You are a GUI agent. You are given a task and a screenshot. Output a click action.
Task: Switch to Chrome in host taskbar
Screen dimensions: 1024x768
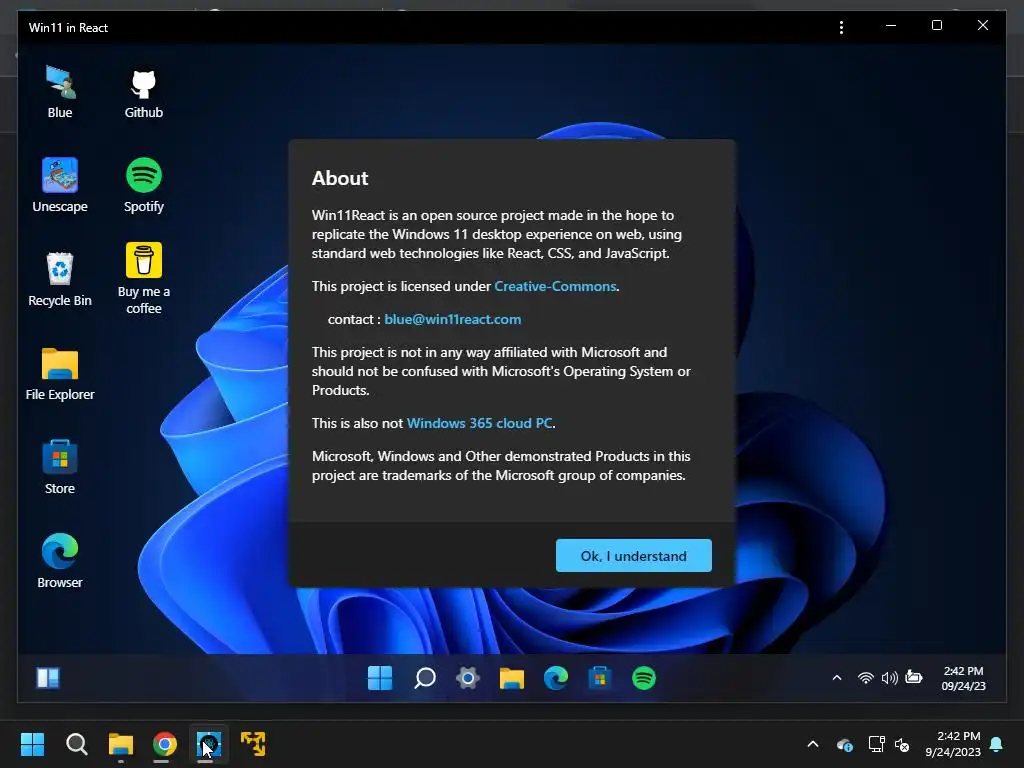coord(165,744)
